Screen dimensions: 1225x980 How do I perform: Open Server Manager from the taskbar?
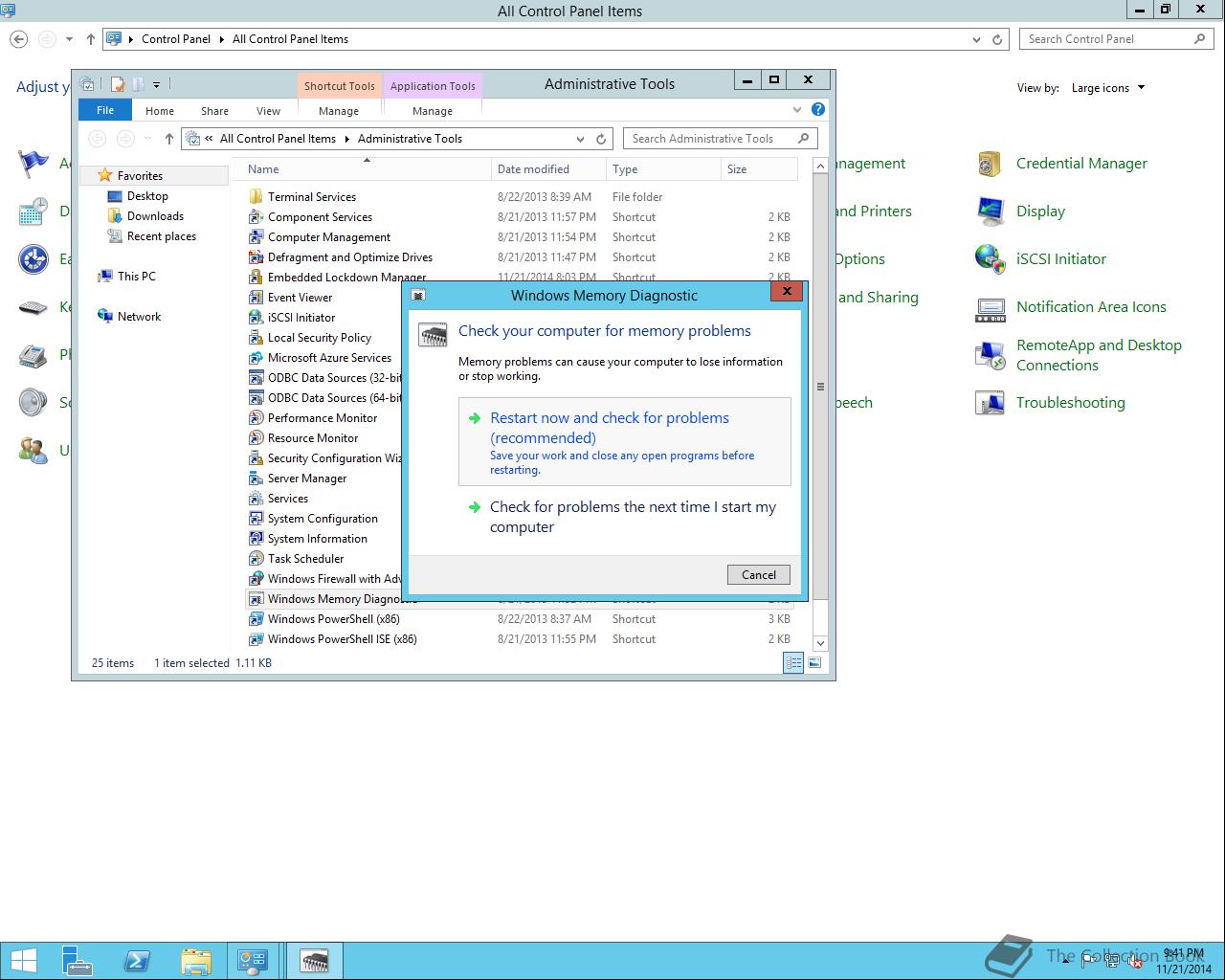click(x=77, y=961)
